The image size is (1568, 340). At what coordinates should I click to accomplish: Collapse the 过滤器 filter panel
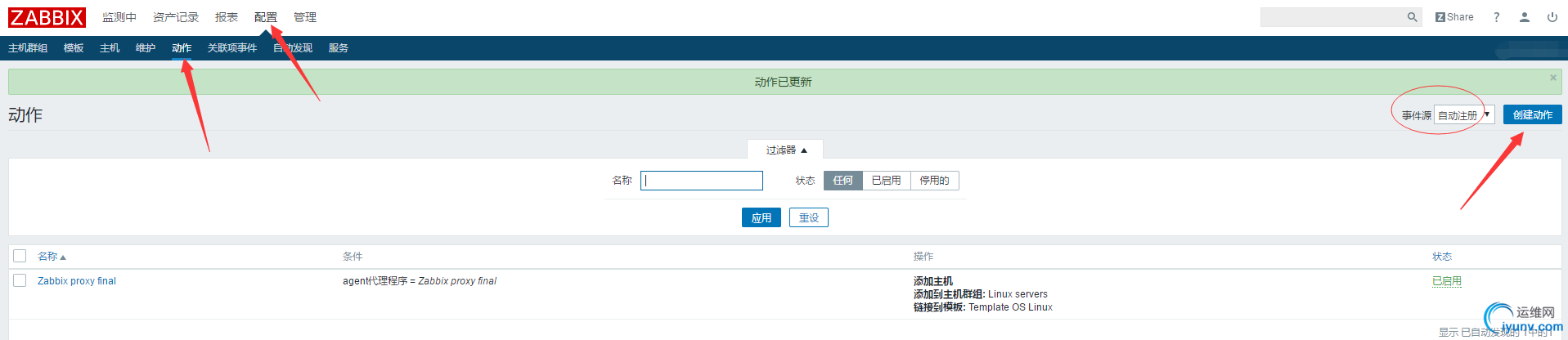786,150
